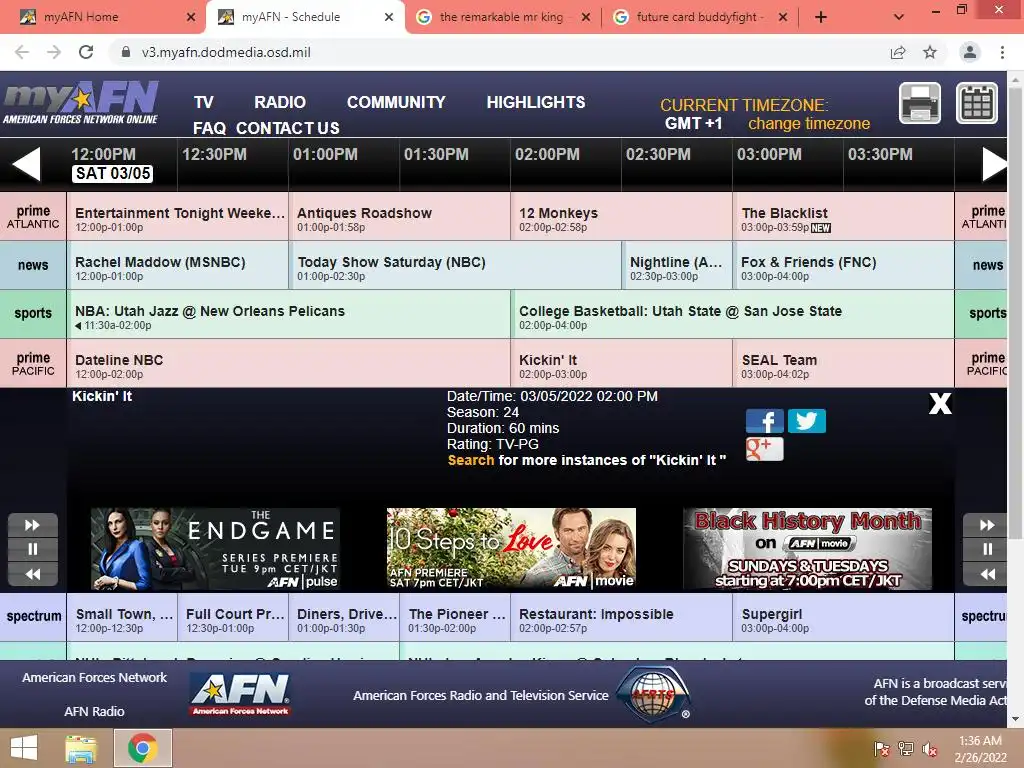Advance schedule with right white arrow
The image size is (1024, 768).
coord(995,164)
